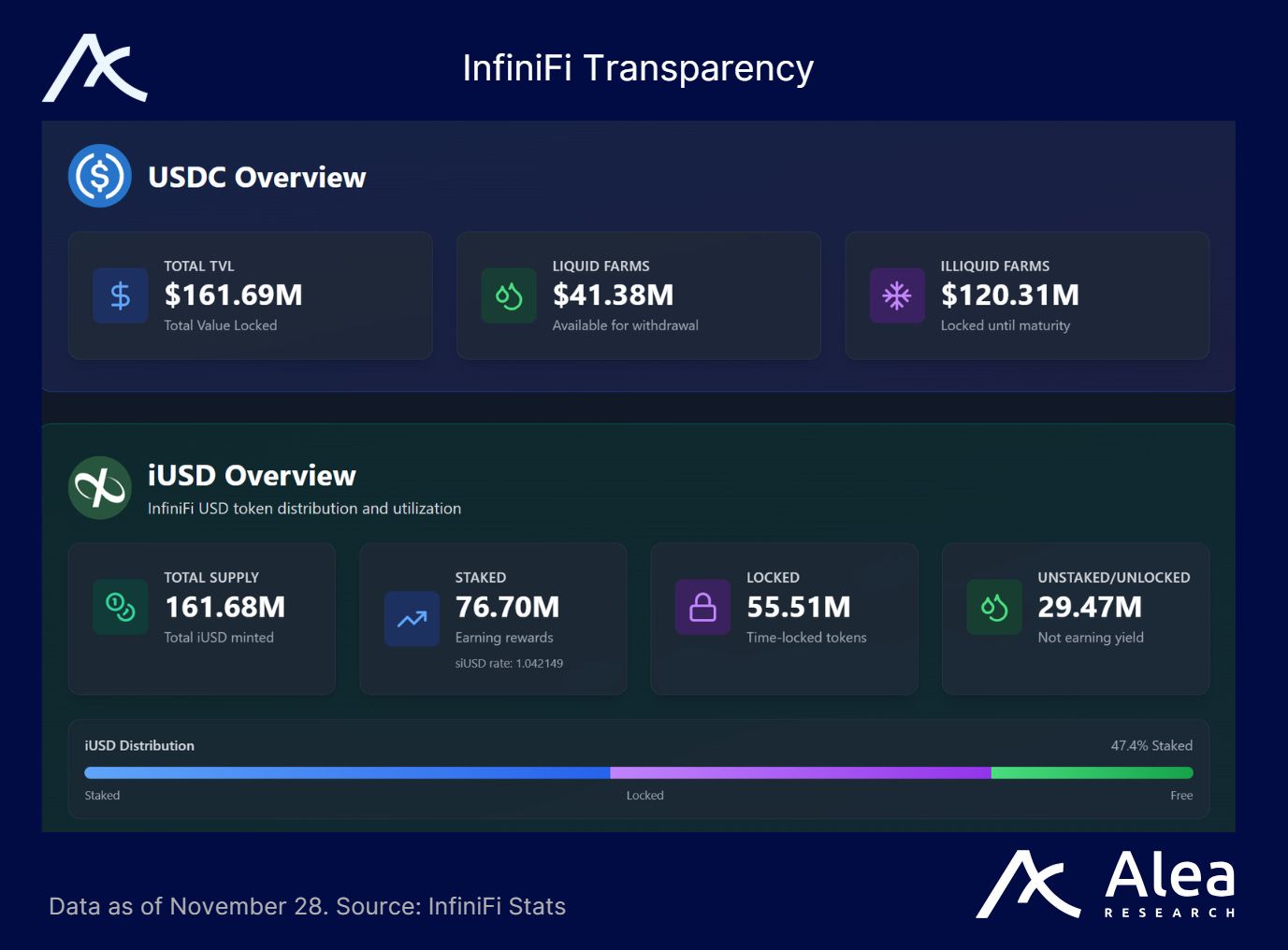This screenshot has height=950, width=1288.
Task: Click the trending-up chart icon in Staked card
Action: pyautogui.click(x=412, y=619)
